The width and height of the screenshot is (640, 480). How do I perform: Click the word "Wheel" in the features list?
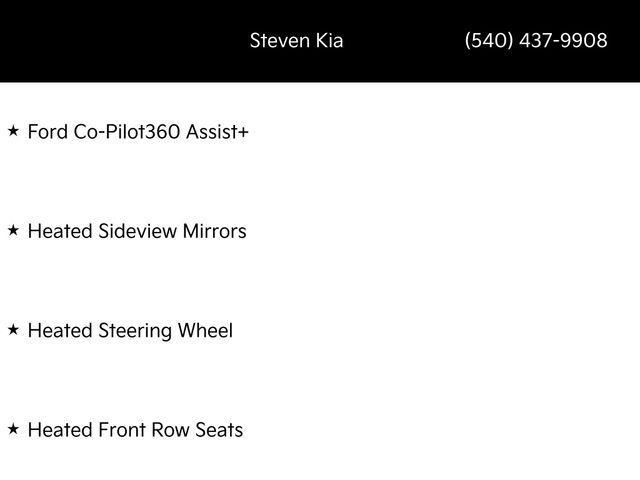[x=205, y=330]
